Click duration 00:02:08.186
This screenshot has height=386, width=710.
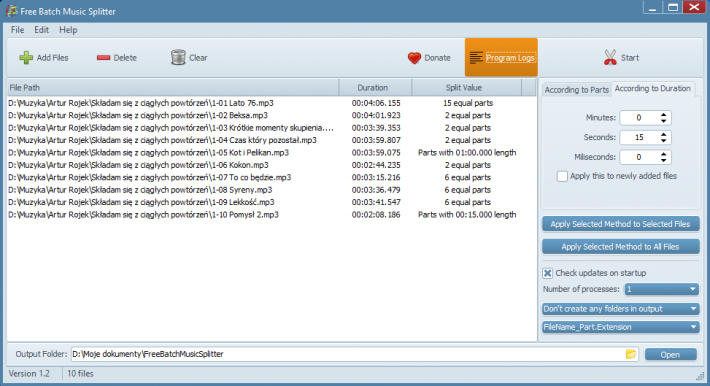(x=376, y=215)
